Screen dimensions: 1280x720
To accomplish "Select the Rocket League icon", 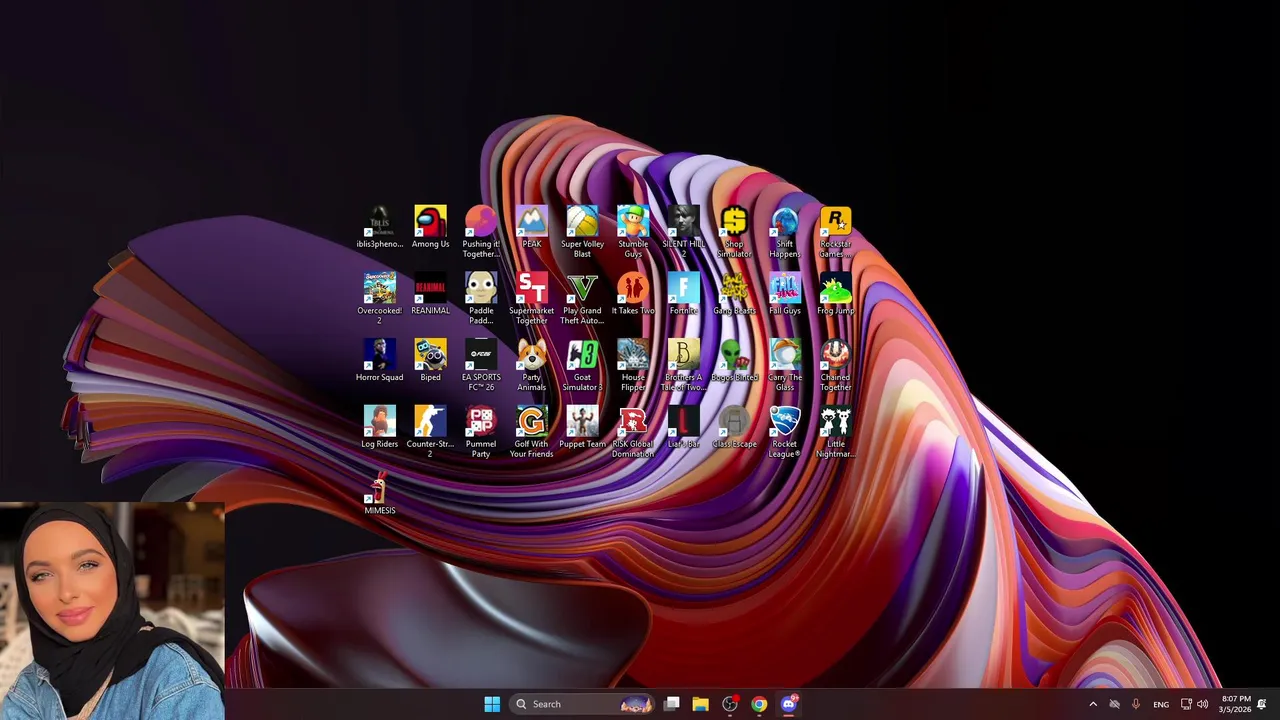I will [x=785, y=432].
